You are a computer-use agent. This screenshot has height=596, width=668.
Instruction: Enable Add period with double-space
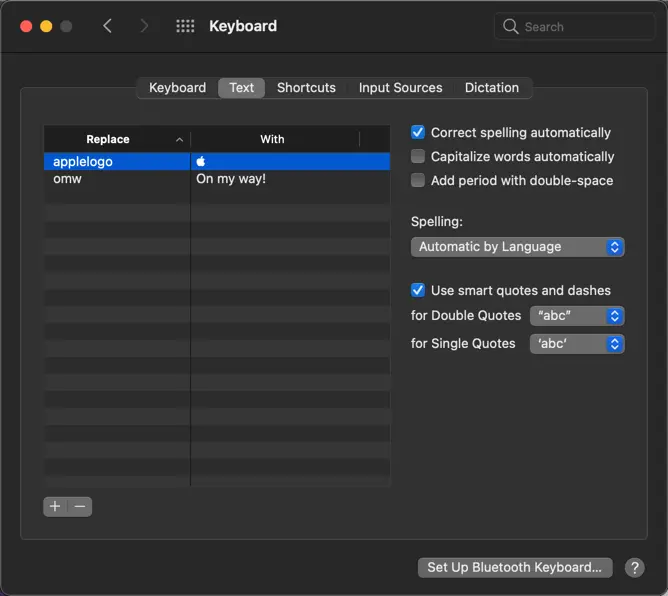418,180
